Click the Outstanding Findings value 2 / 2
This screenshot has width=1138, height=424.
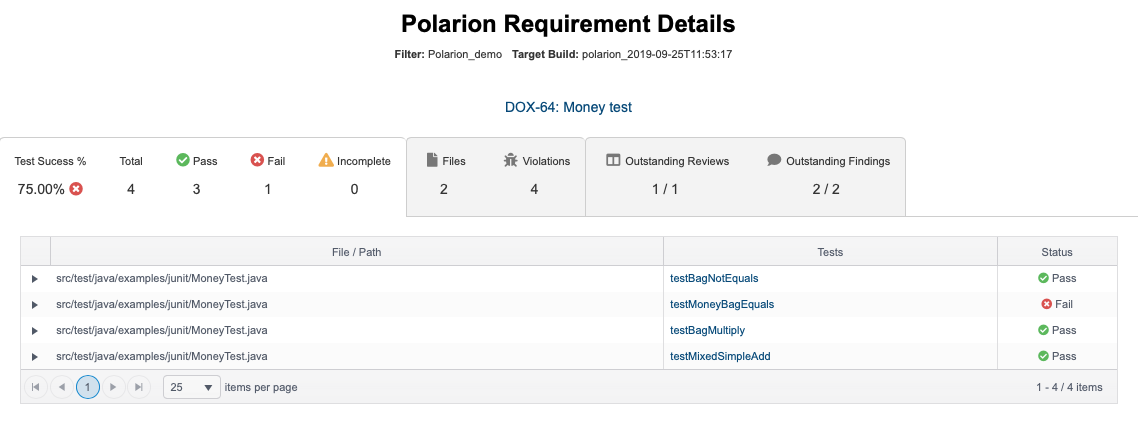tap(826, 189)
